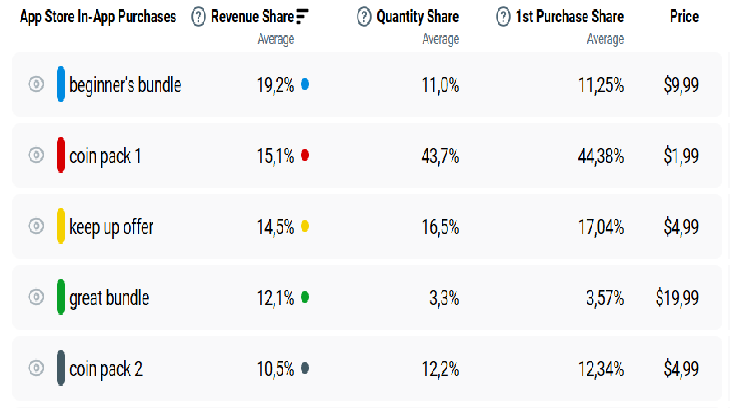Select the keep up offer product name

(111, 227)
